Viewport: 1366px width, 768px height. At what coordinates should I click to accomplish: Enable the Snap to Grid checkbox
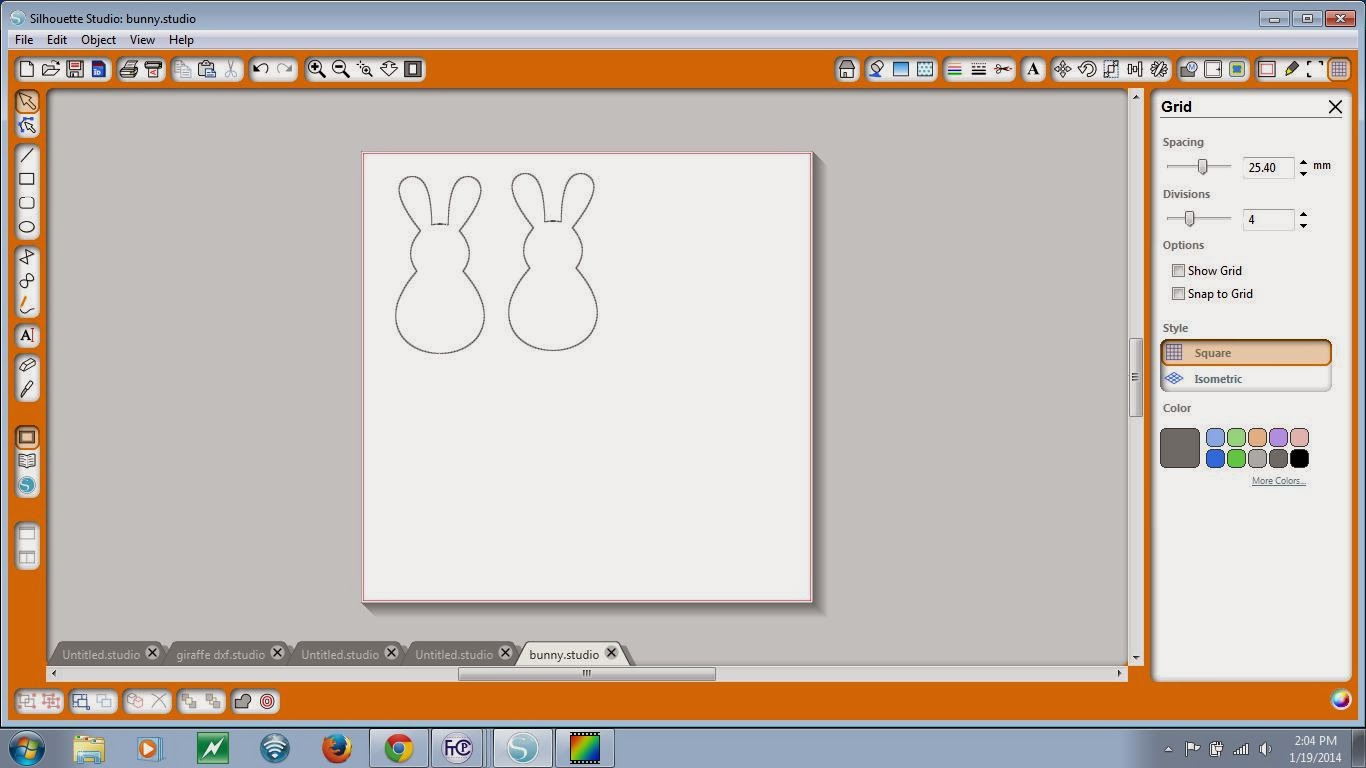point(1178,294)
